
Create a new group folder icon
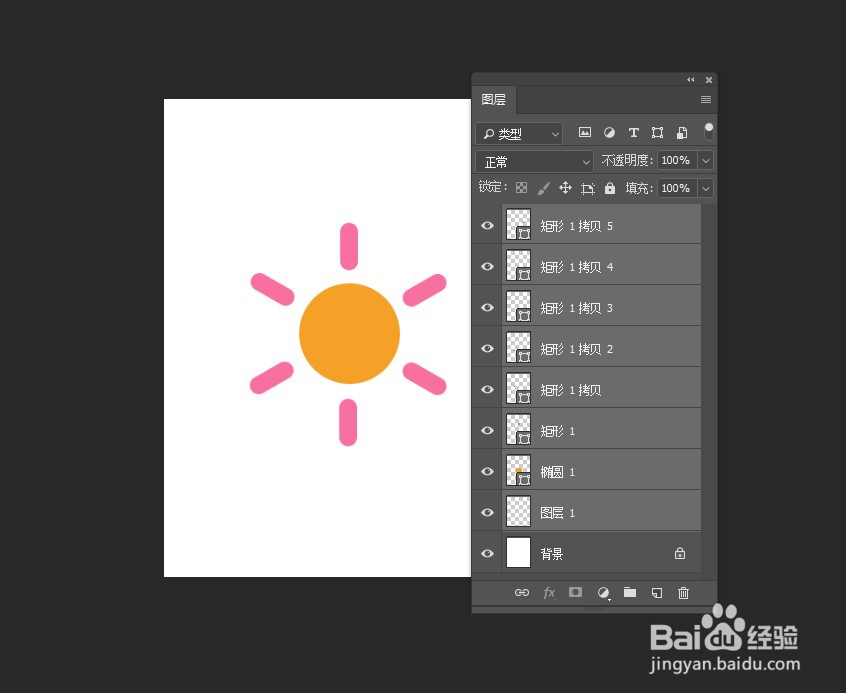[630, 592]
